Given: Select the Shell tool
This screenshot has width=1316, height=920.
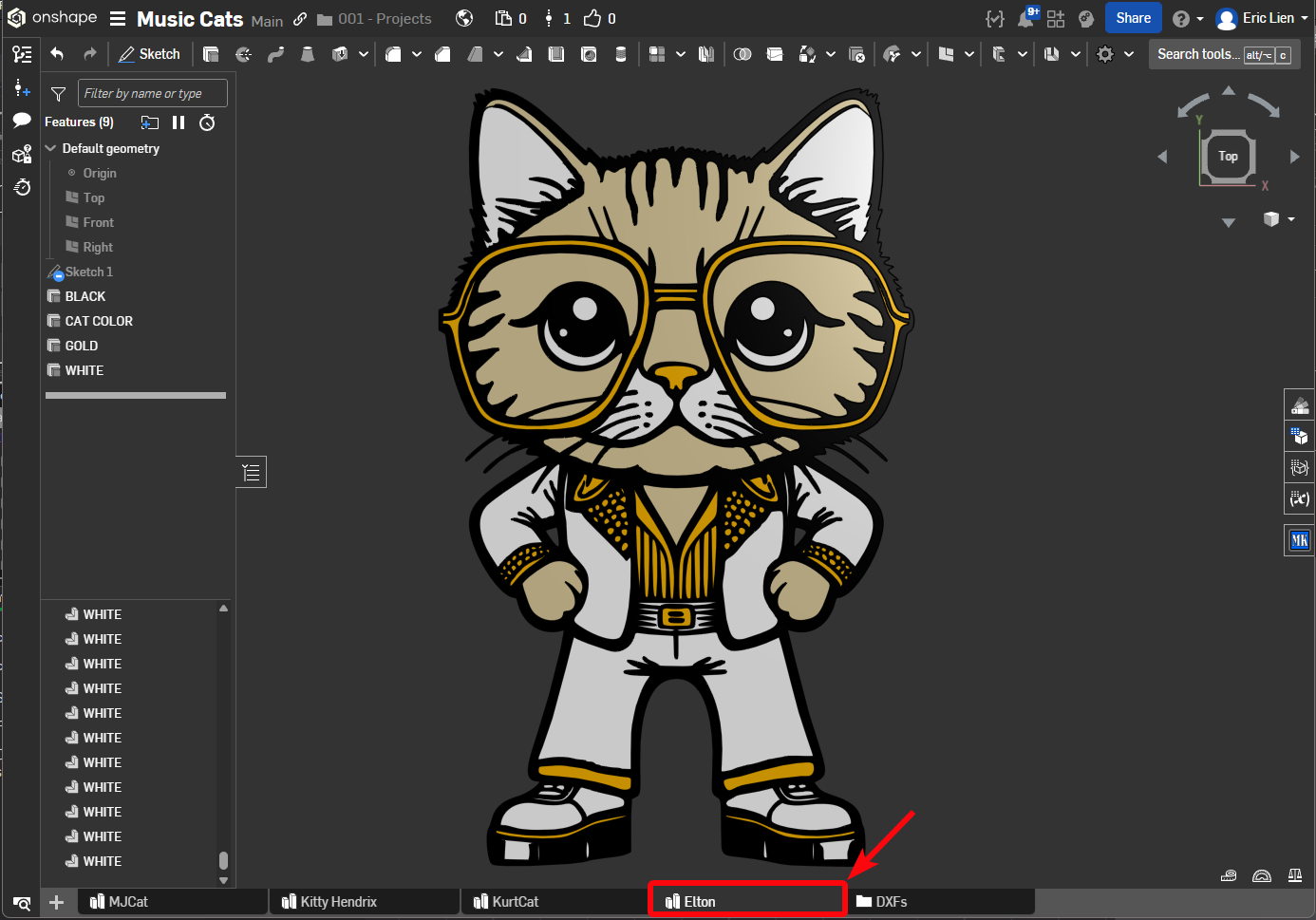Looking at the screenshot, I should tap(556, 54).
